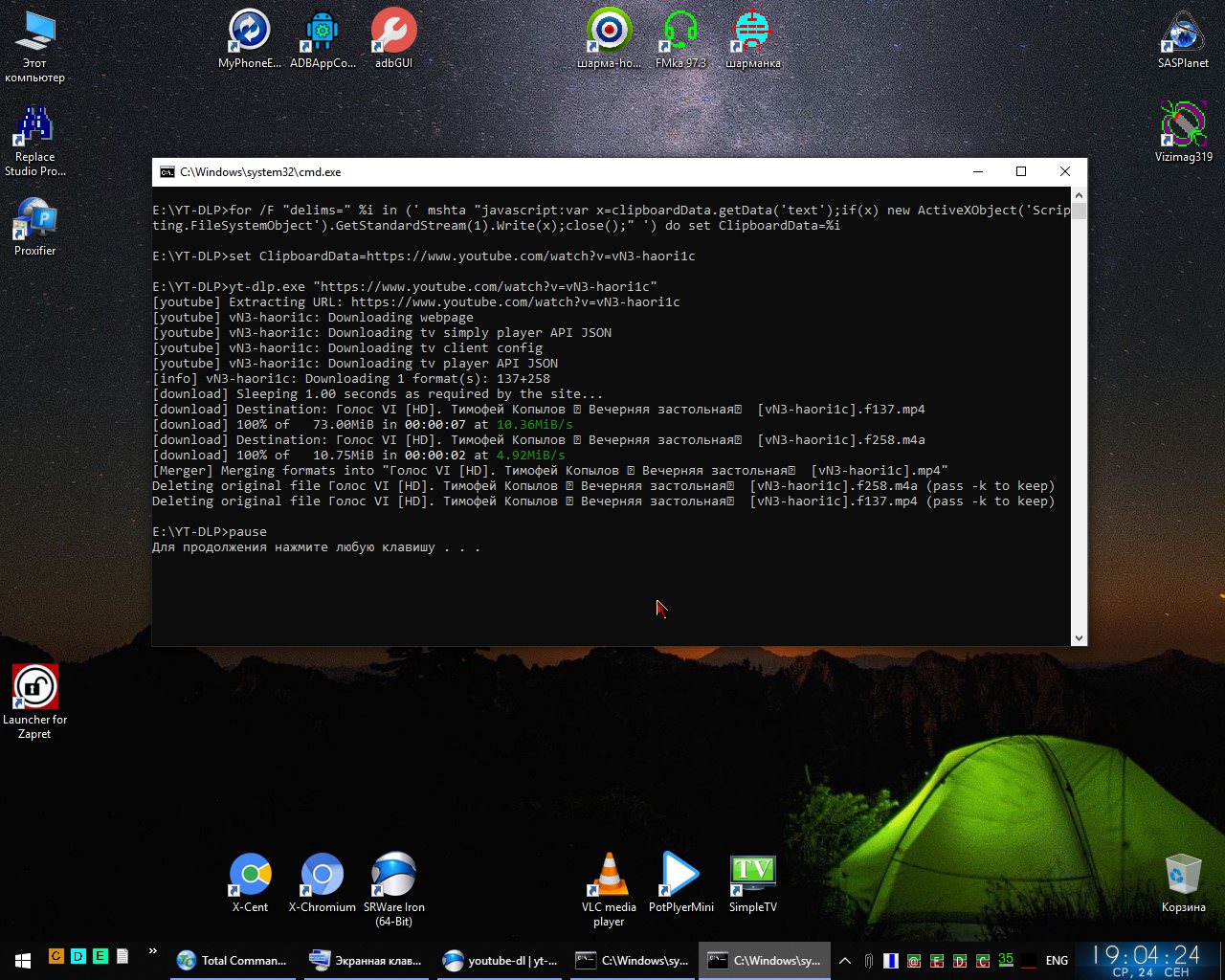The width and height of the screenshot is (1225, 980).
Task: Launch the adbGUI desktop icon
Action: tap(393, 32)
